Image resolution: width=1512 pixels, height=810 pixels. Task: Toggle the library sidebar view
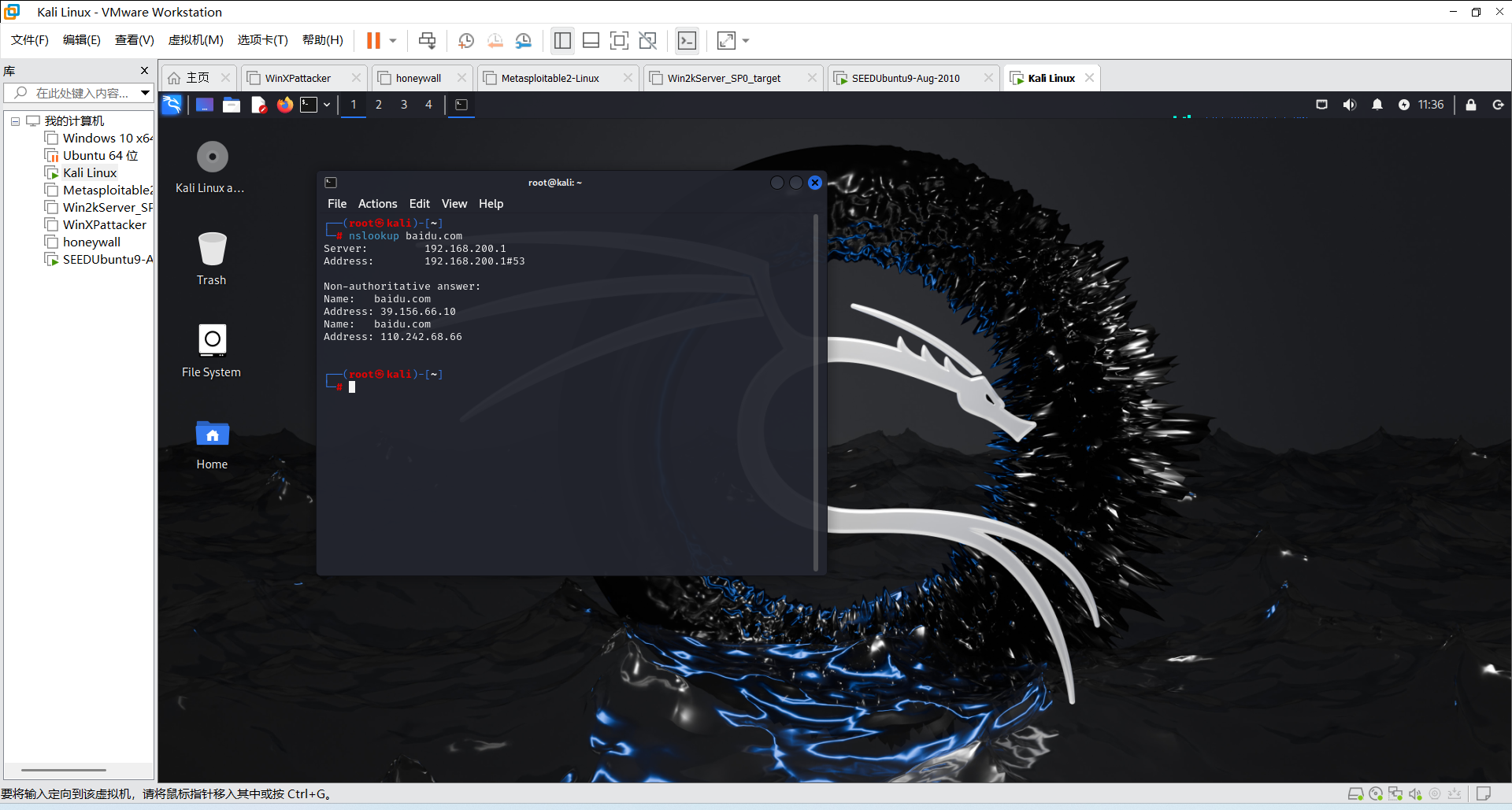pos(562,41)
